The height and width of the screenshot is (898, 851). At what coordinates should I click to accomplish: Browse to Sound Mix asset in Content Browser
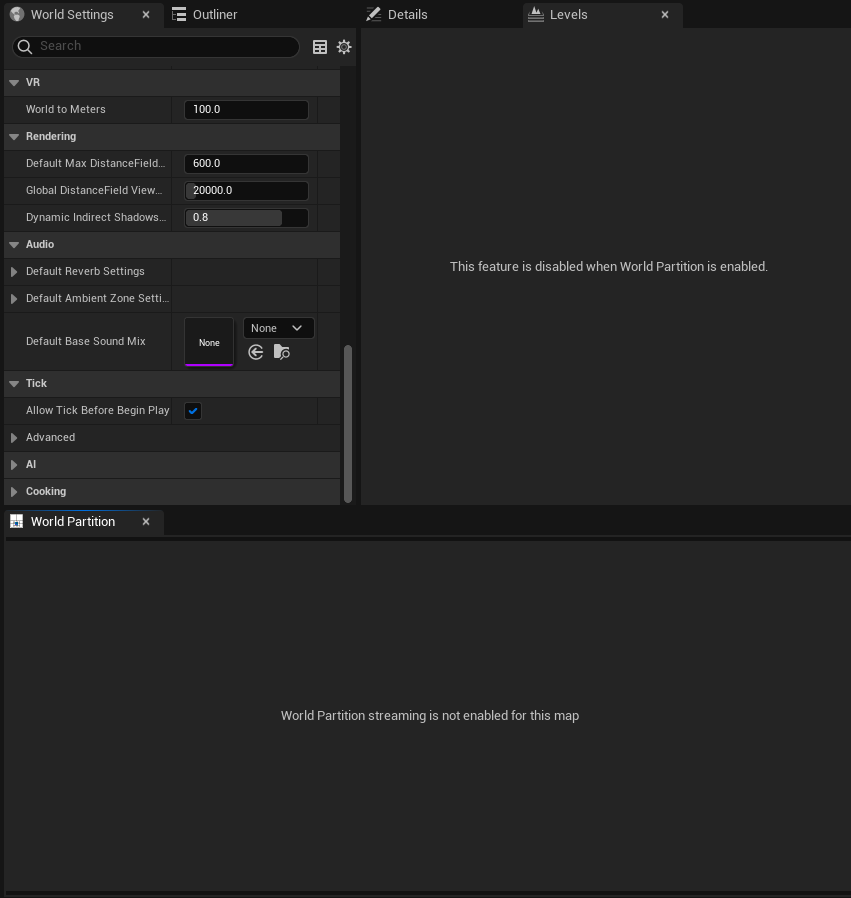tap(281, 352)
